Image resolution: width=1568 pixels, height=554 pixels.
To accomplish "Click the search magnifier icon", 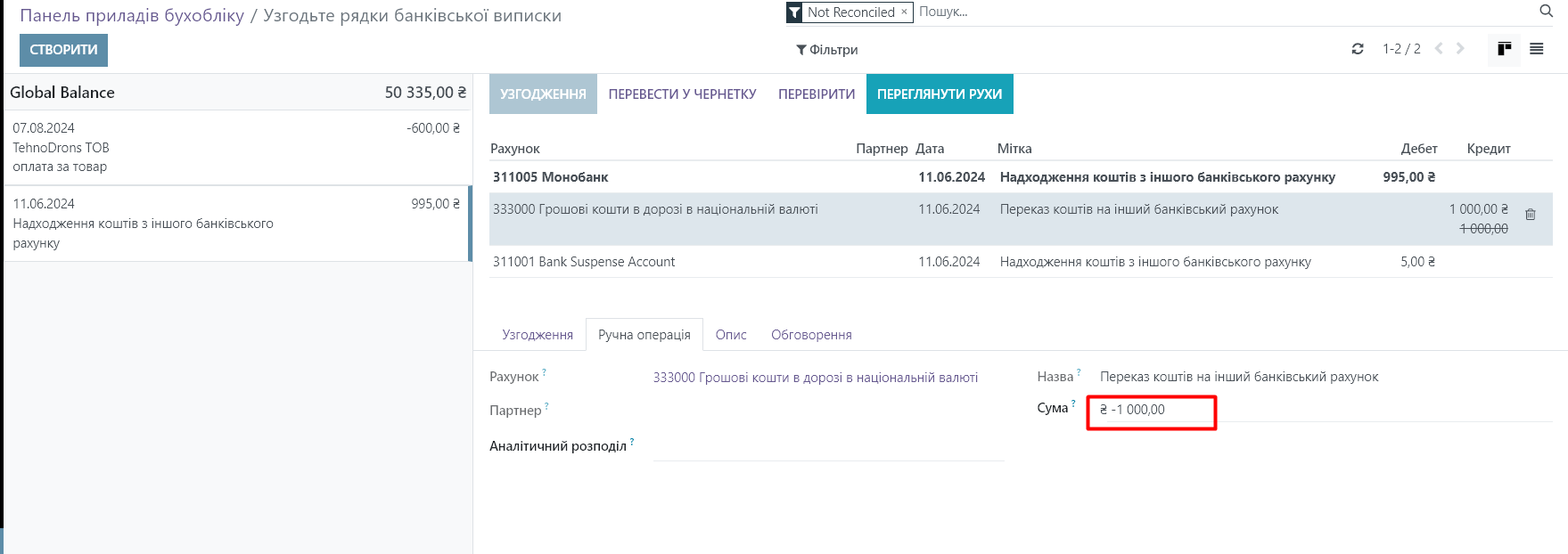I will [x=1546, y=12].
